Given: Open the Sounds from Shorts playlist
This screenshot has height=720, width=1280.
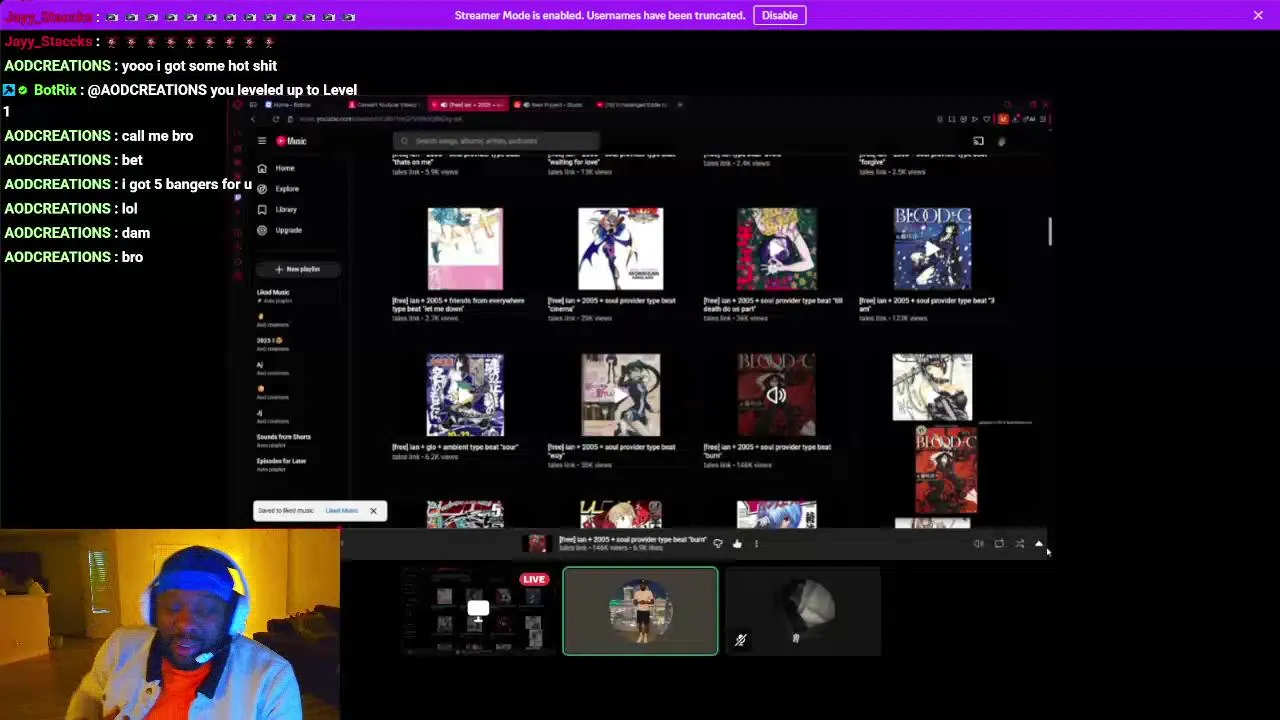Looking at the screenshot, I should 284,440.
